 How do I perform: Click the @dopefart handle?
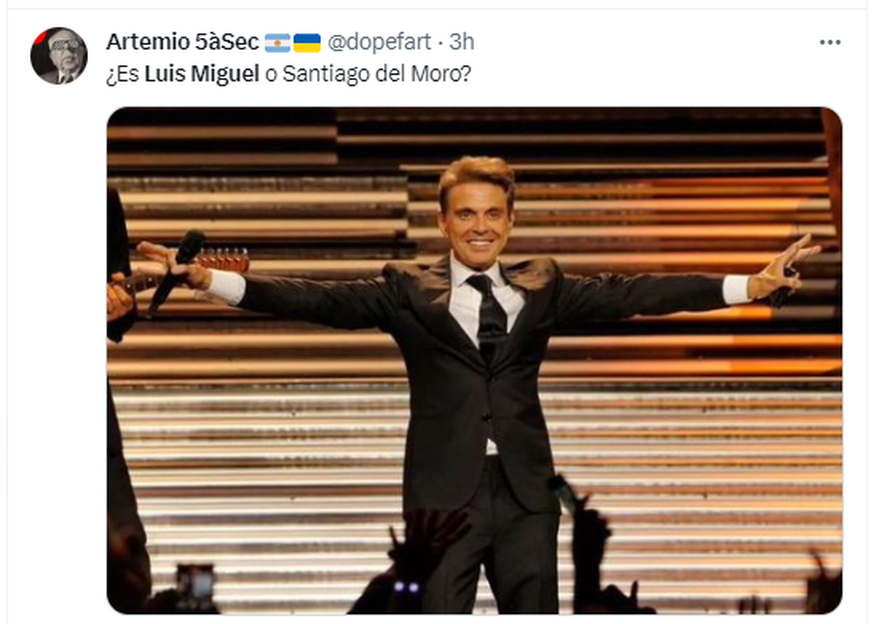point(379,42)
